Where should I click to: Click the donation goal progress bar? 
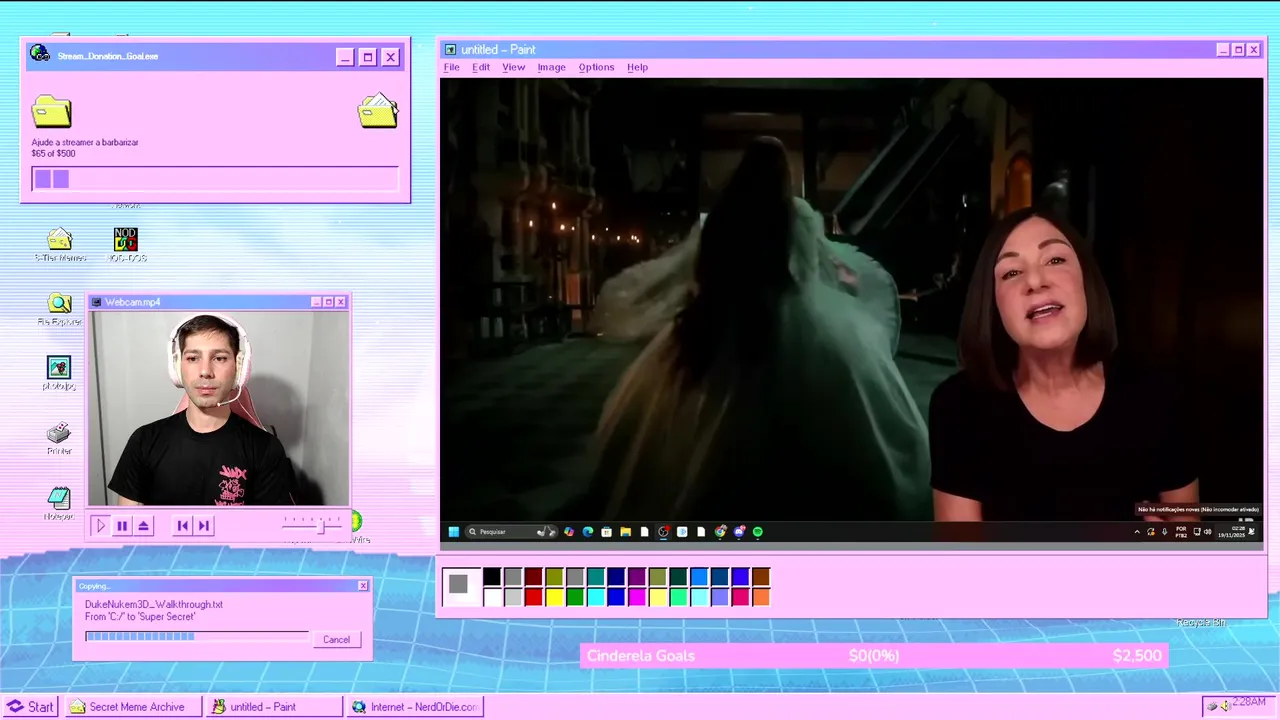[x=215, y=179]
